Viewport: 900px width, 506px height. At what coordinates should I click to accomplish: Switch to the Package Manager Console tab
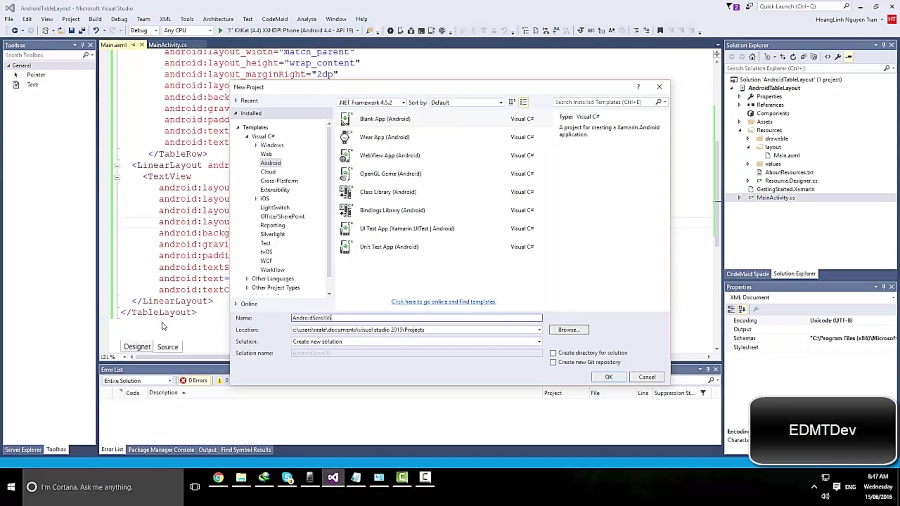[x=161, y=450]
